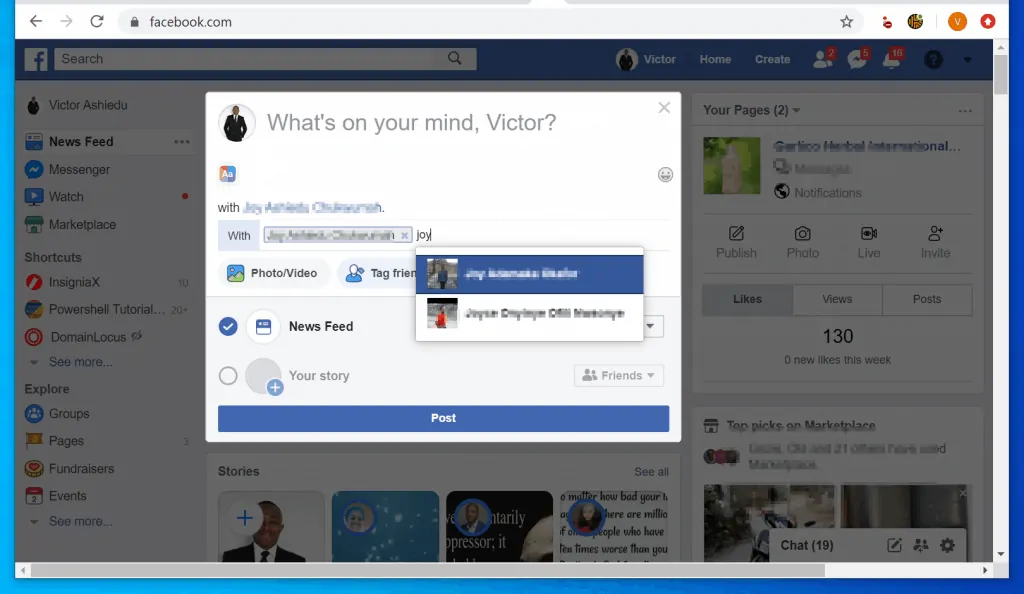The image size is (1024, 594).
Task: Bookmark page with star icon
Action: [x=846, y=22]
